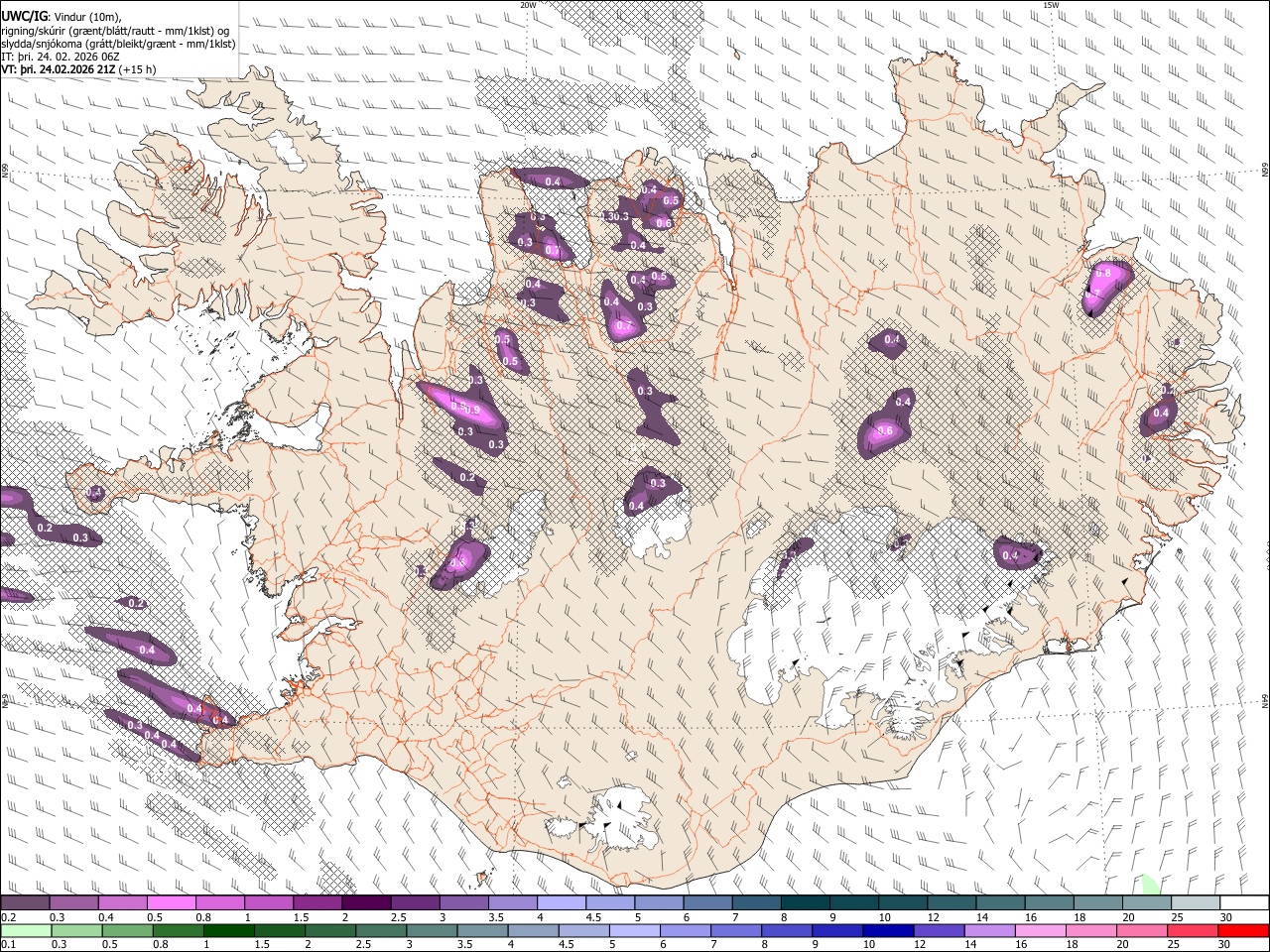Image resolution: width=1270 pixels, height=952 pixels.
Task: Click the 'slydda/snjókoma (grátt/bleikt/grænt - mm/1klst)' line
Action: tap(118, 44)
